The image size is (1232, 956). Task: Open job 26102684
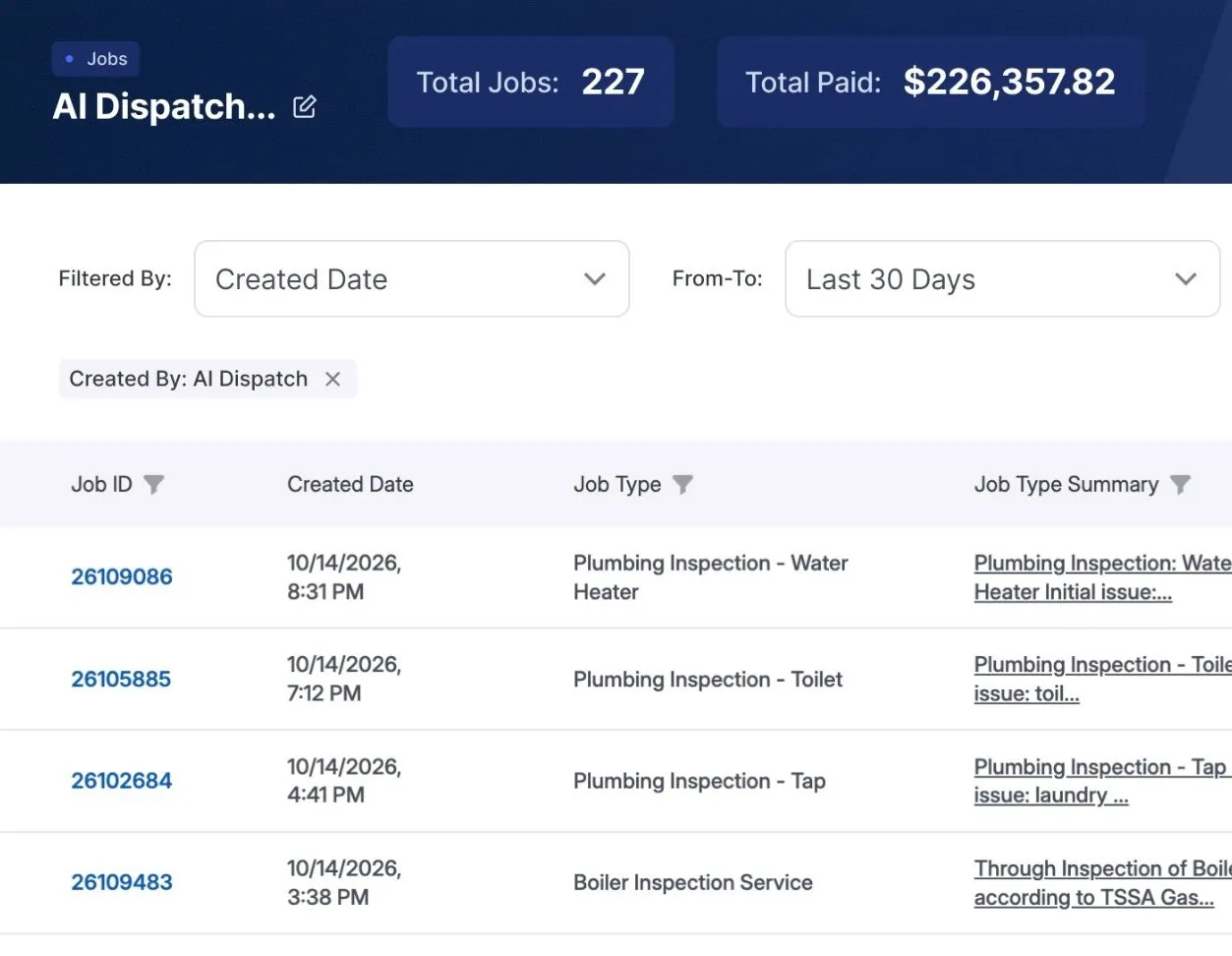[x=122, y=781]
